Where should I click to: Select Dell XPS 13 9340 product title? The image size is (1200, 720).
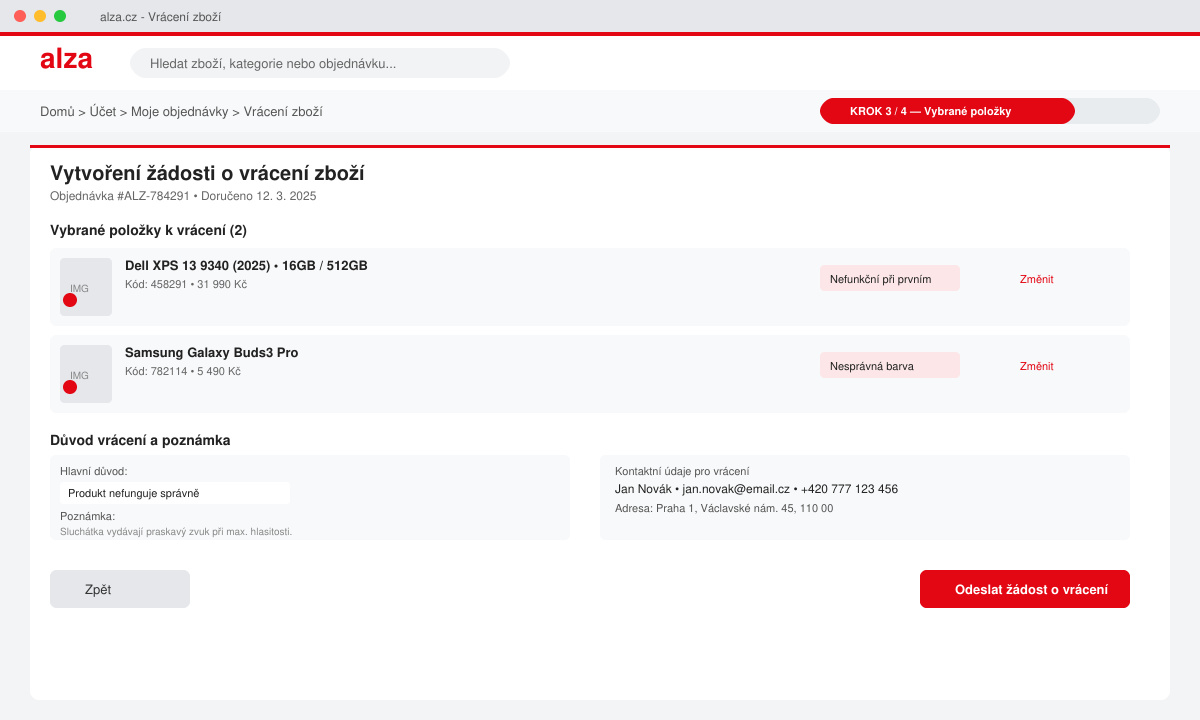pos(246,266)
